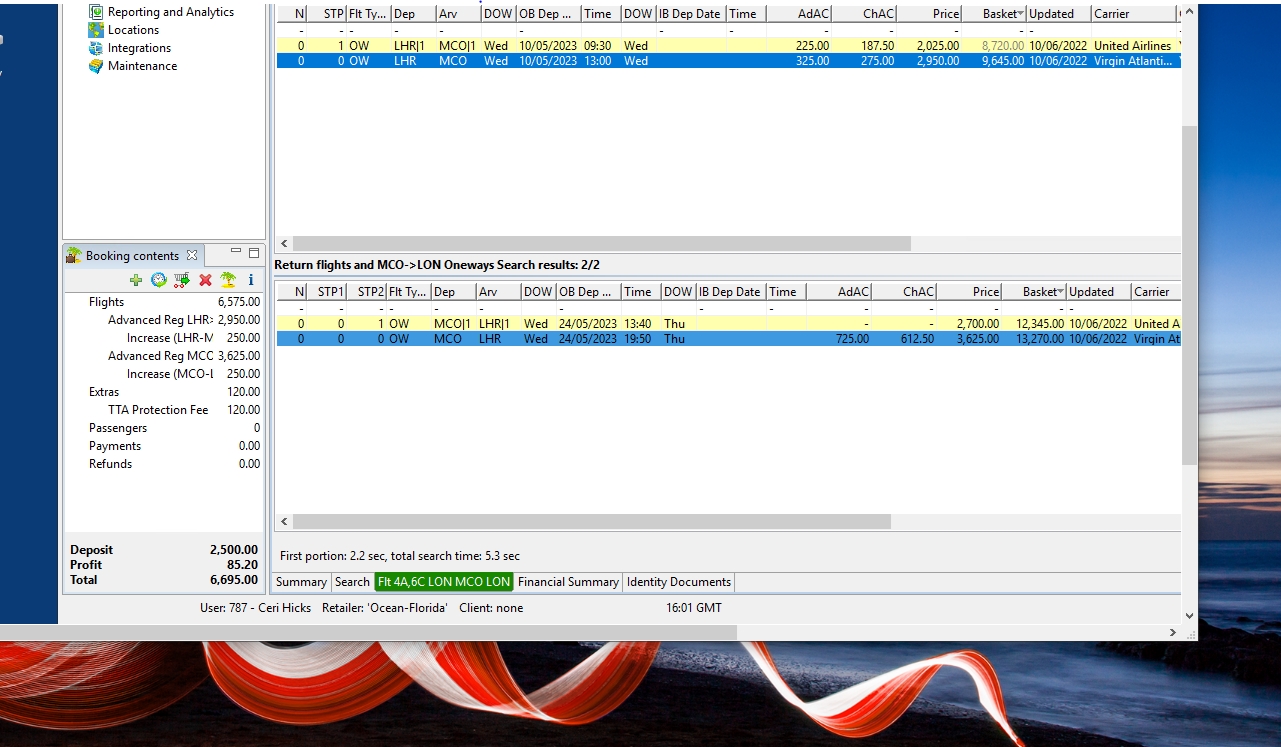This screenshot has height=747, width=1281.
Task: Maximize the Booking contents panel
Action: (x=254, y=253)
